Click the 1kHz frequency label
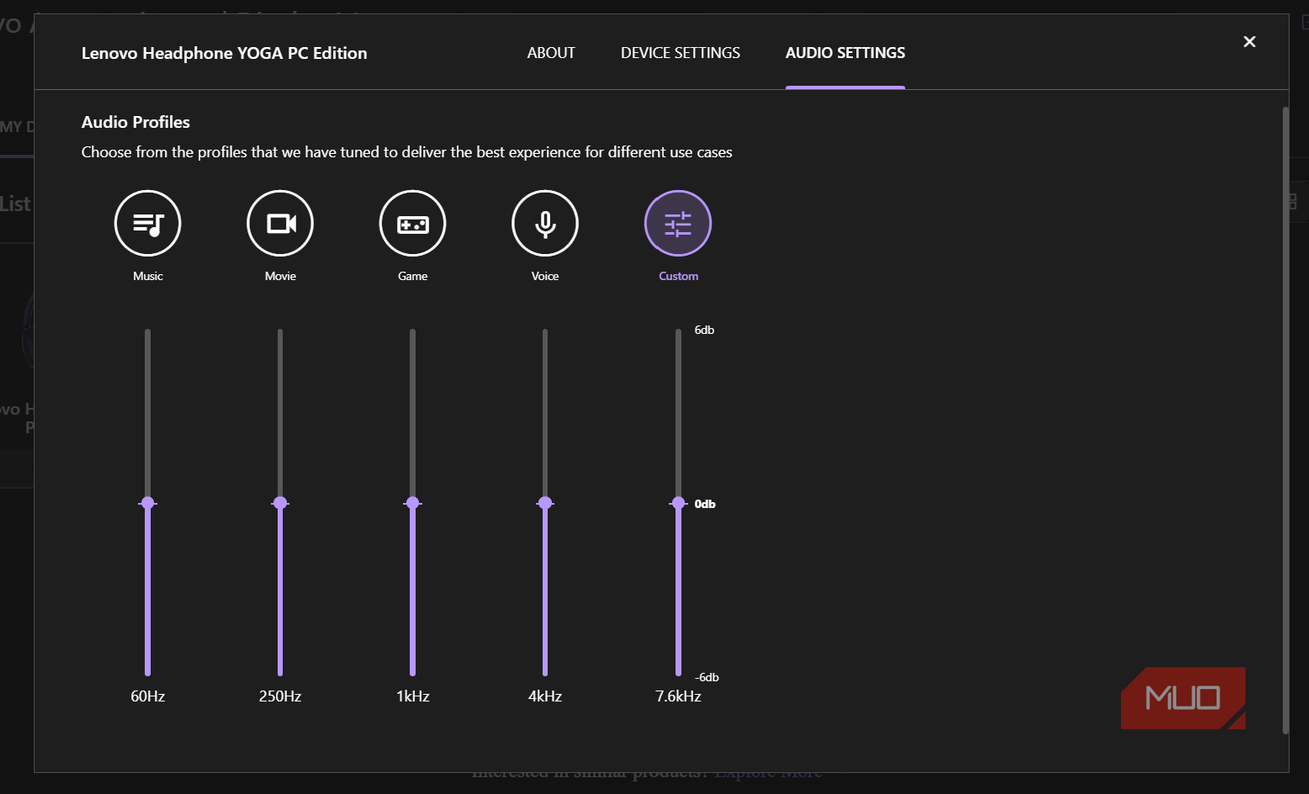Screen dimensions: 1309x794 (413, 696)
